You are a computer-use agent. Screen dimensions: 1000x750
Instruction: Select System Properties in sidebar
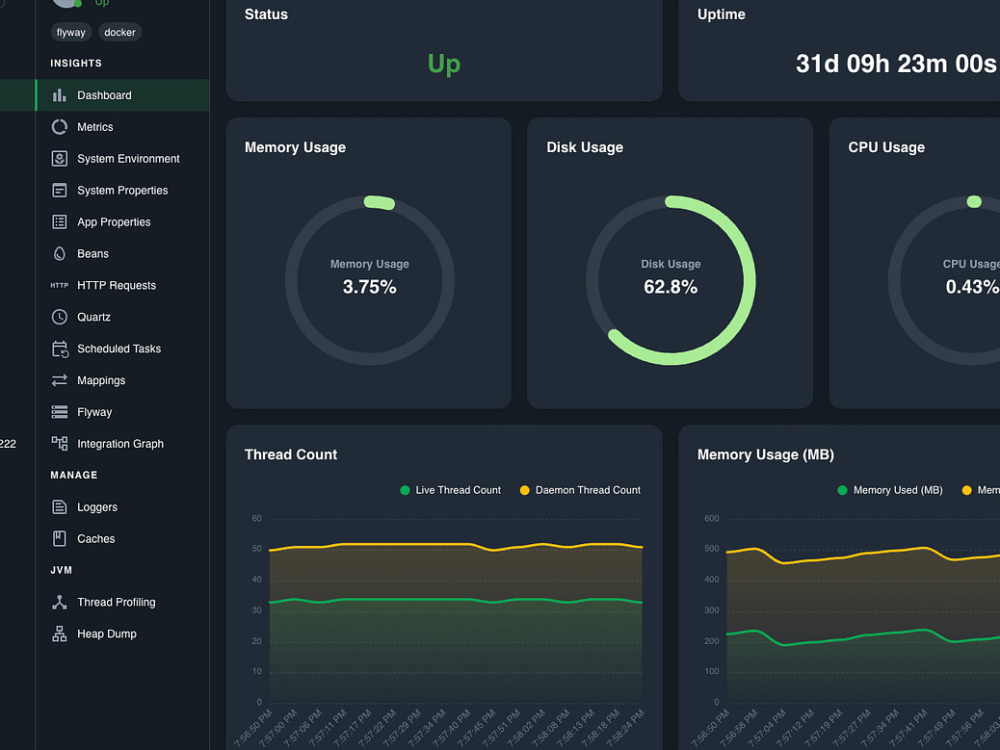(x=122, y=190)
